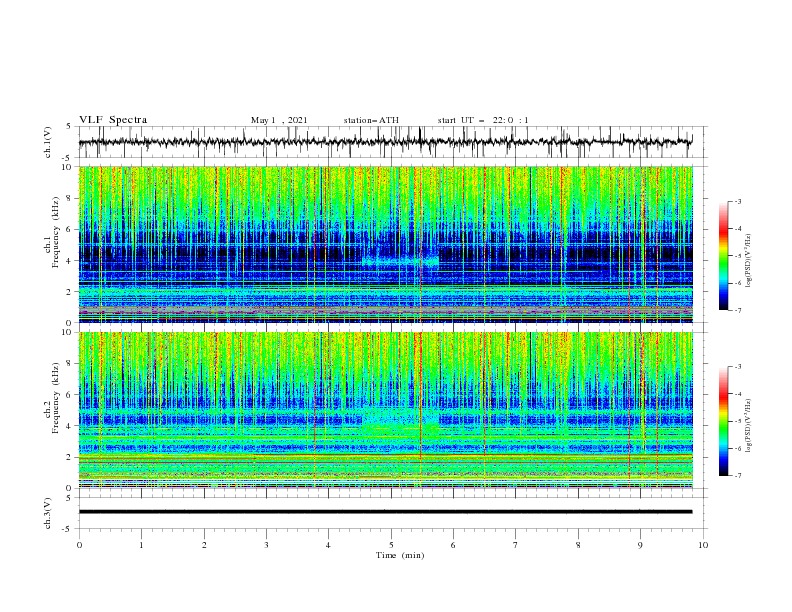
Task: Click time axis tick label "5"
Action: [x=391, y=545]
